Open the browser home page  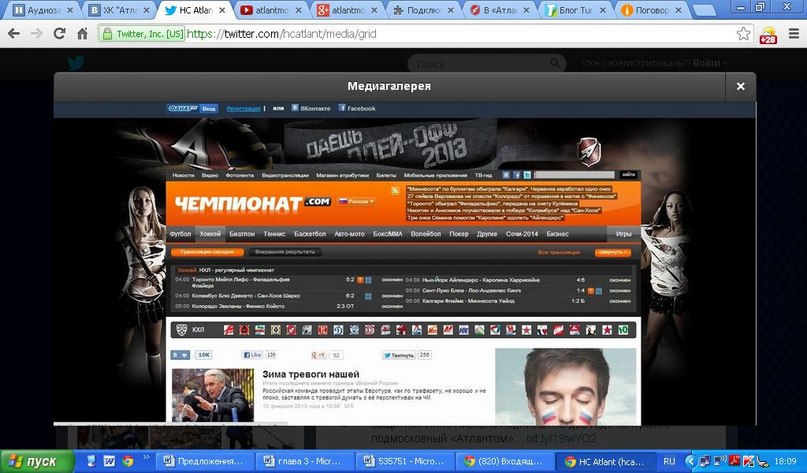click(82, 34)
